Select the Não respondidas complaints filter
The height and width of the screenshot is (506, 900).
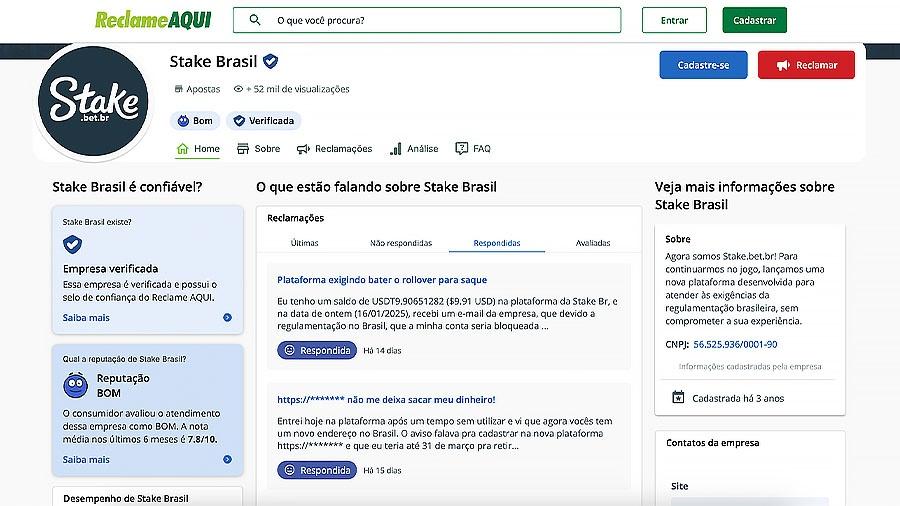(401, 243)
